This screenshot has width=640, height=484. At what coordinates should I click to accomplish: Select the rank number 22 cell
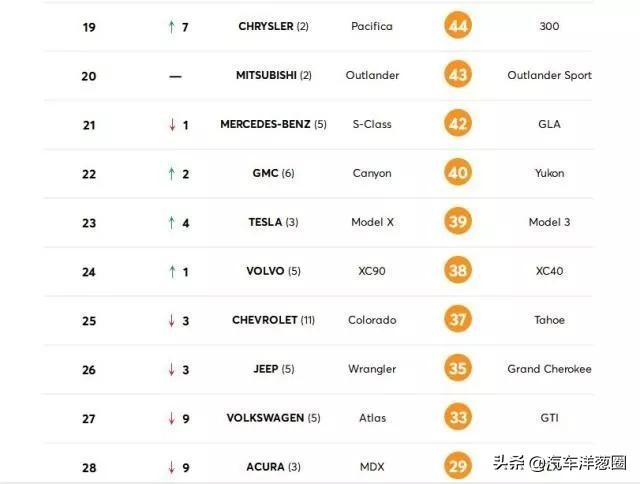point(89,173)
